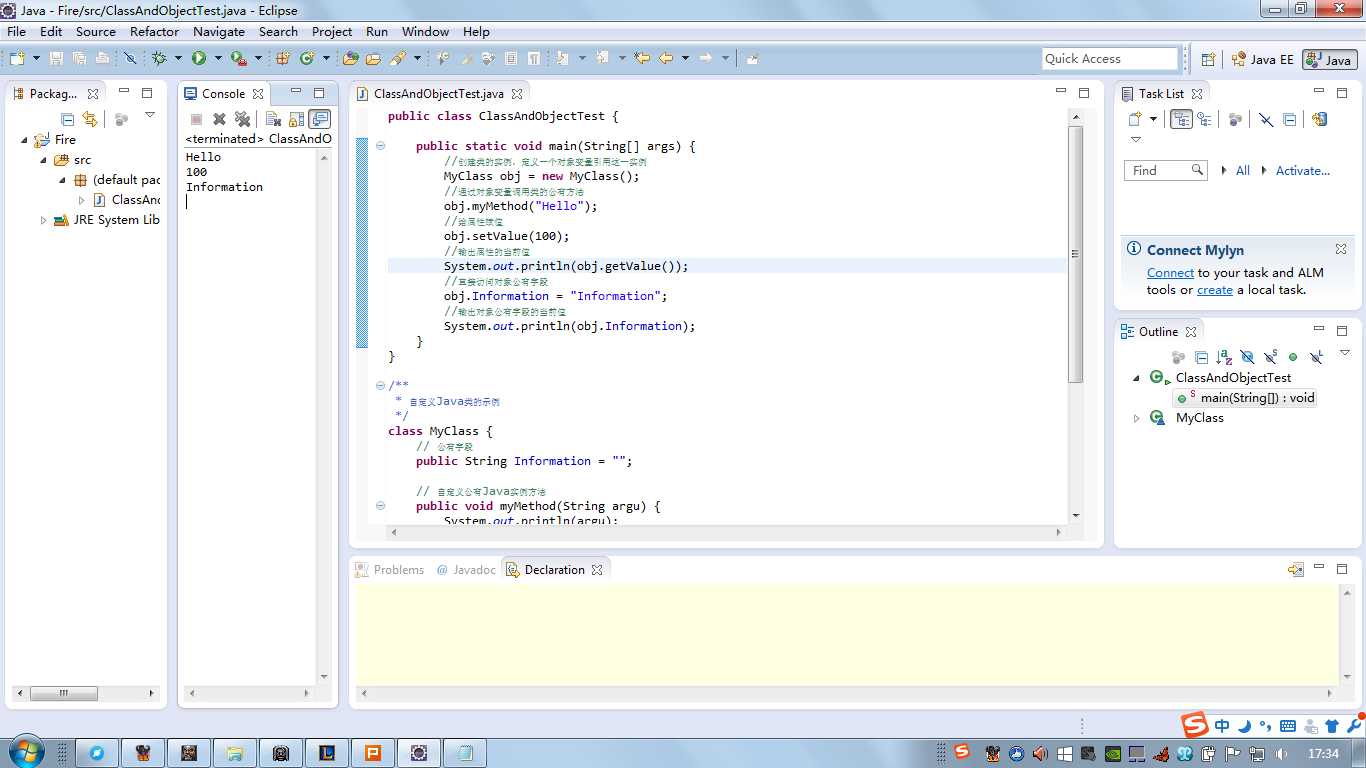
Task: Click the Open Type toolbar icon
Action: click(x=351, y=59)
